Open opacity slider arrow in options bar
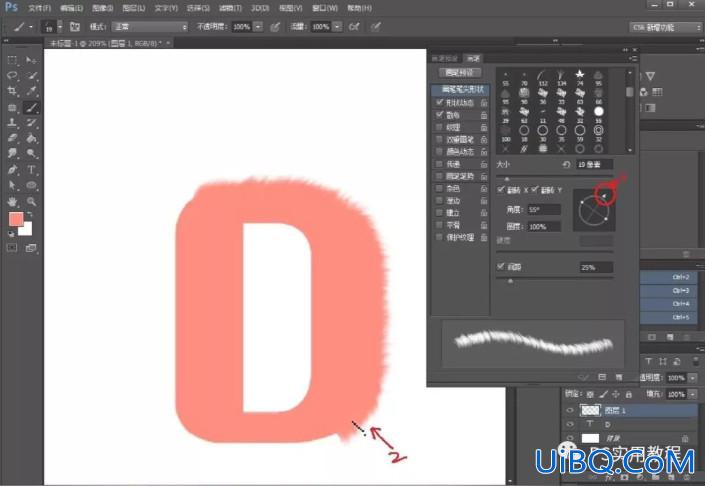Screen dimensions: 705x486 click(258, 27)
